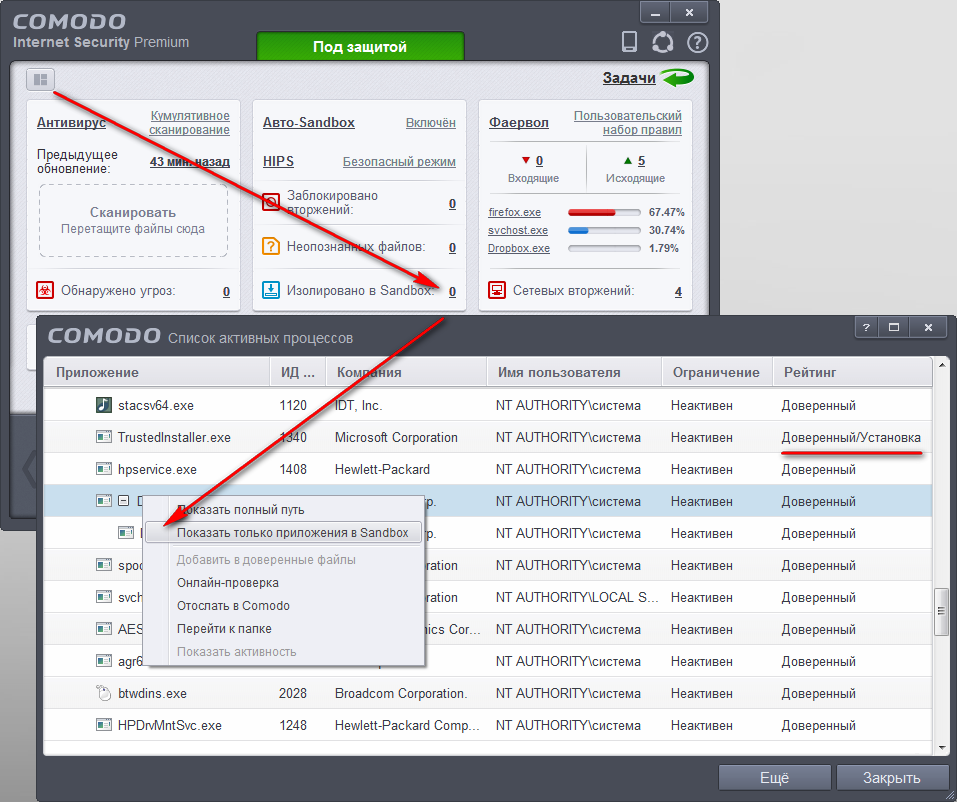Screen dimensions: 957x802
Task: Click the network intrusions monitor icon
Action: point(497,290)
